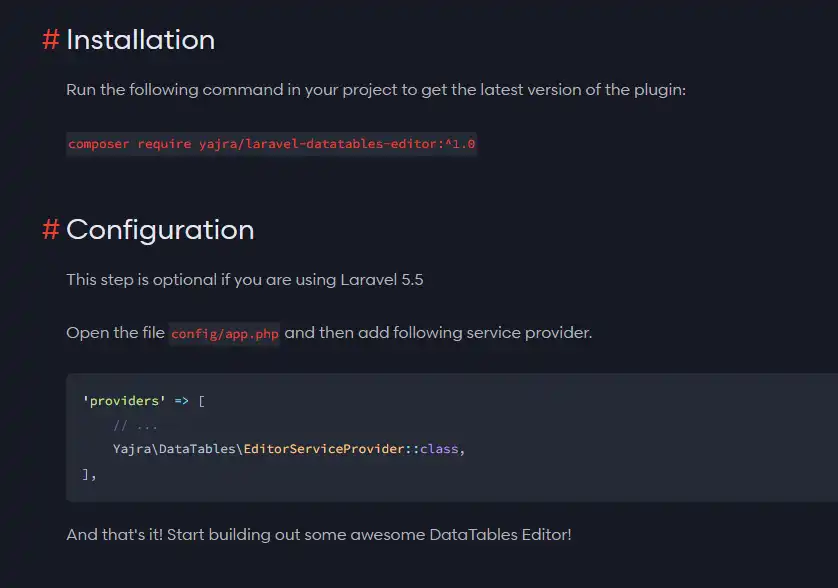This screenshot has width=838, height=588.
Task: Click the 'providers' => [ code line
Action: click(x=143, y=401)
